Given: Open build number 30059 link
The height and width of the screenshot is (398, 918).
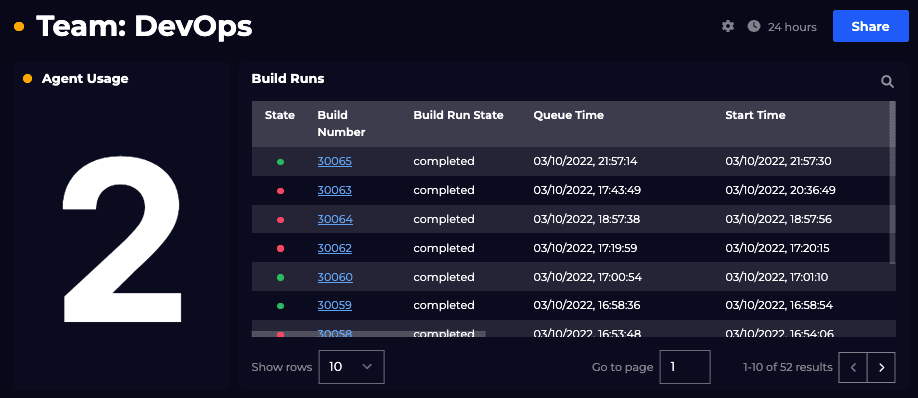Looking at the screenshot, I should [x=334, y=305].
